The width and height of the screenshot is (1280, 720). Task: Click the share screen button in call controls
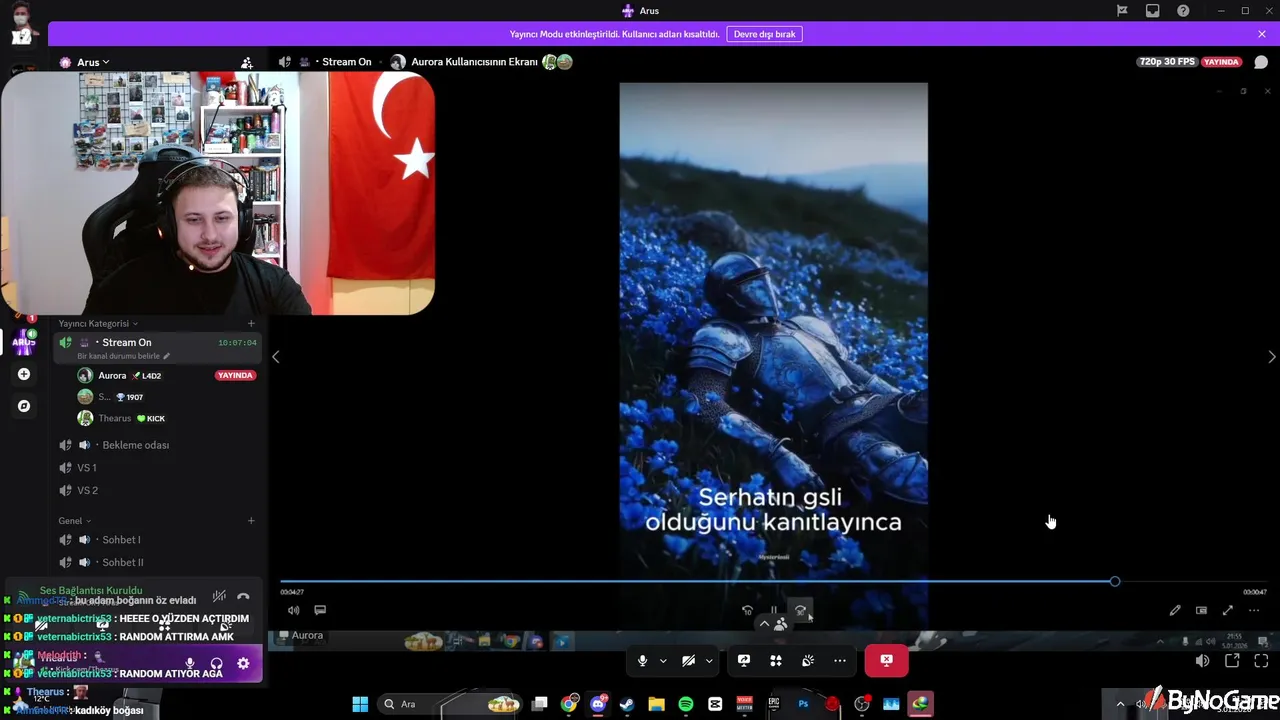click(744, 661)
